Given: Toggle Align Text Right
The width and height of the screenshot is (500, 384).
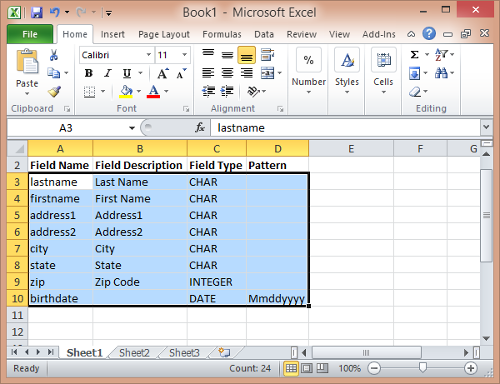Looking at the screenshot, I should tap(247, 73).
